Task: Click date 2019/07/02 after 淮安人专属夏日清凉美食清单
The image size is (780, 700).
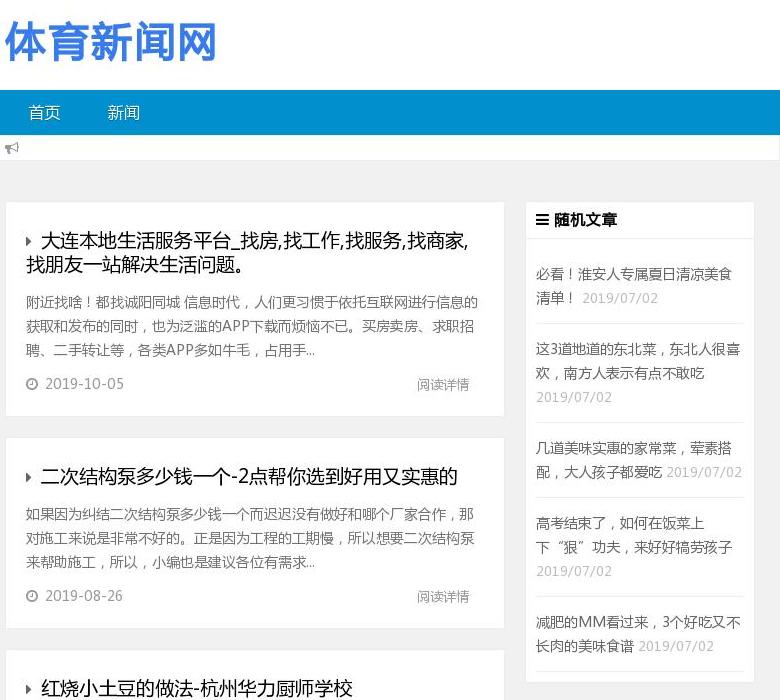Action: pos(620,298)
